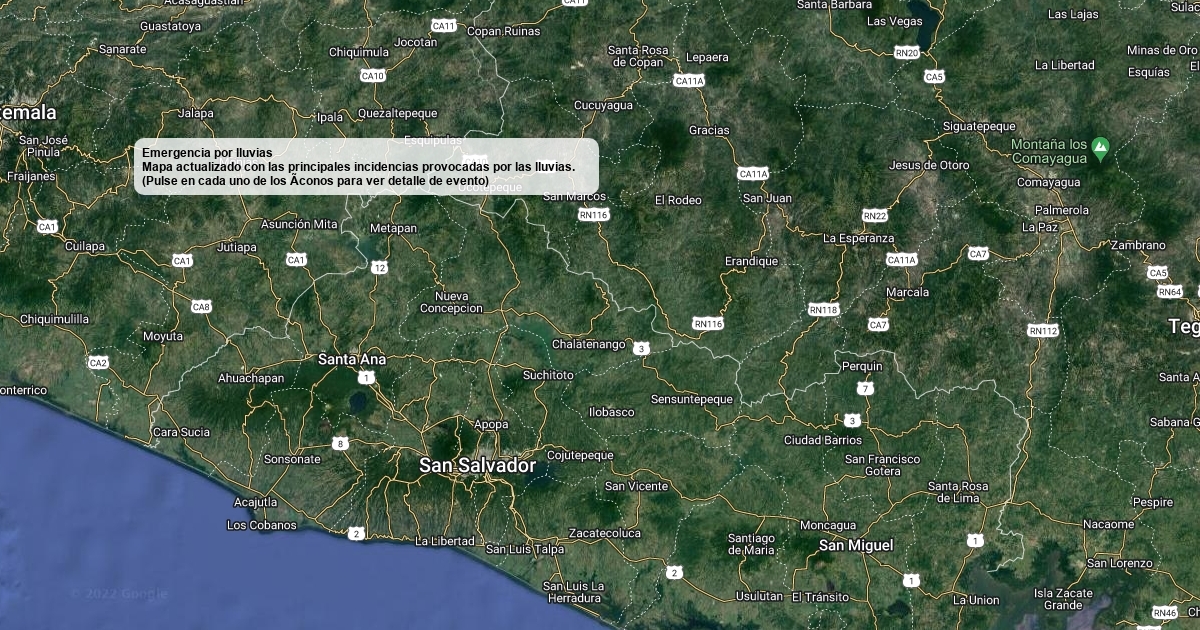Click the Santa Rosa de Copan label
Screen dimensions: 1200x630
pos(638,56)
